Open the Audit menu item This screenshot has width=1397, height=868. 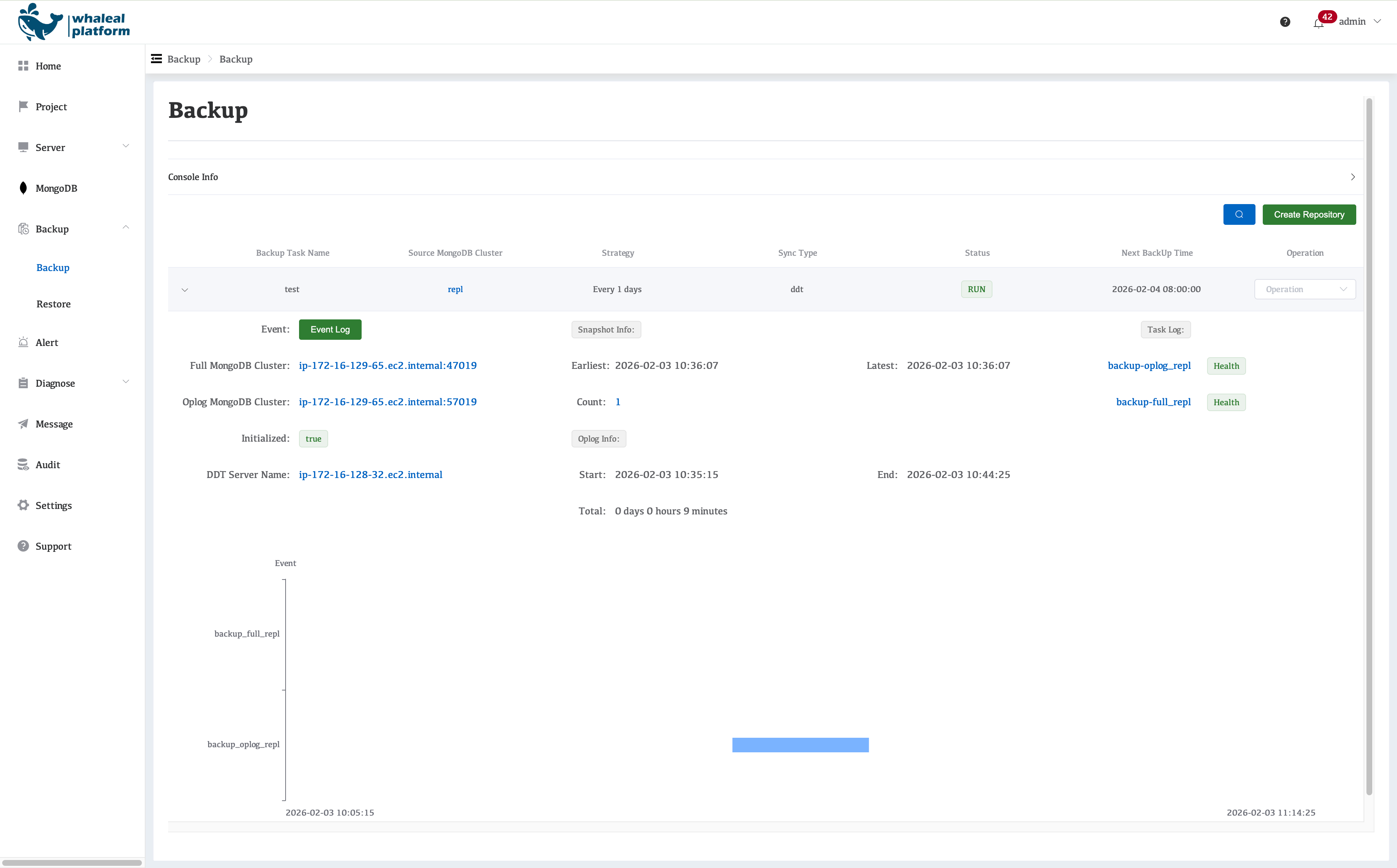tap(48, 465)
